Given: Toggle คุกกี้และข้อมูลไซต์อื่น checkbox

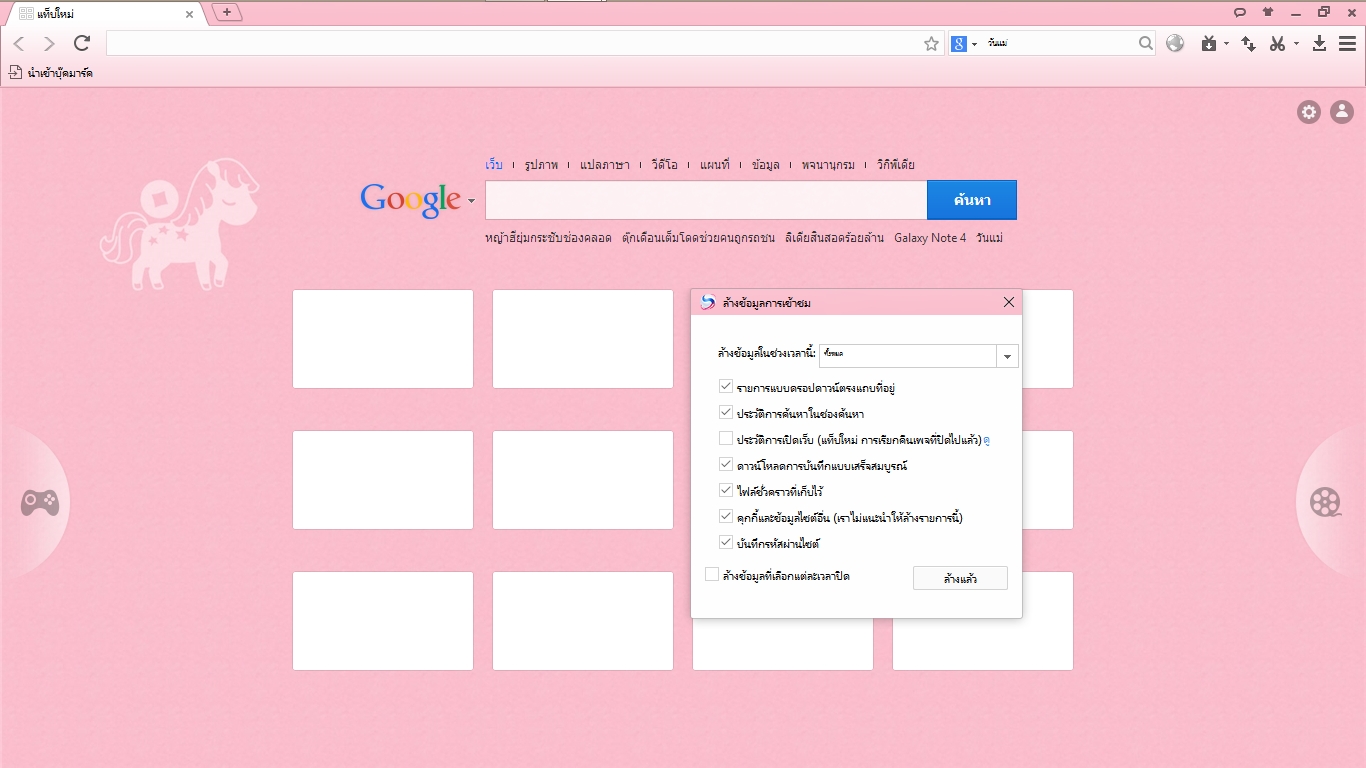Looking at the screenshot, I should (726, 516).
